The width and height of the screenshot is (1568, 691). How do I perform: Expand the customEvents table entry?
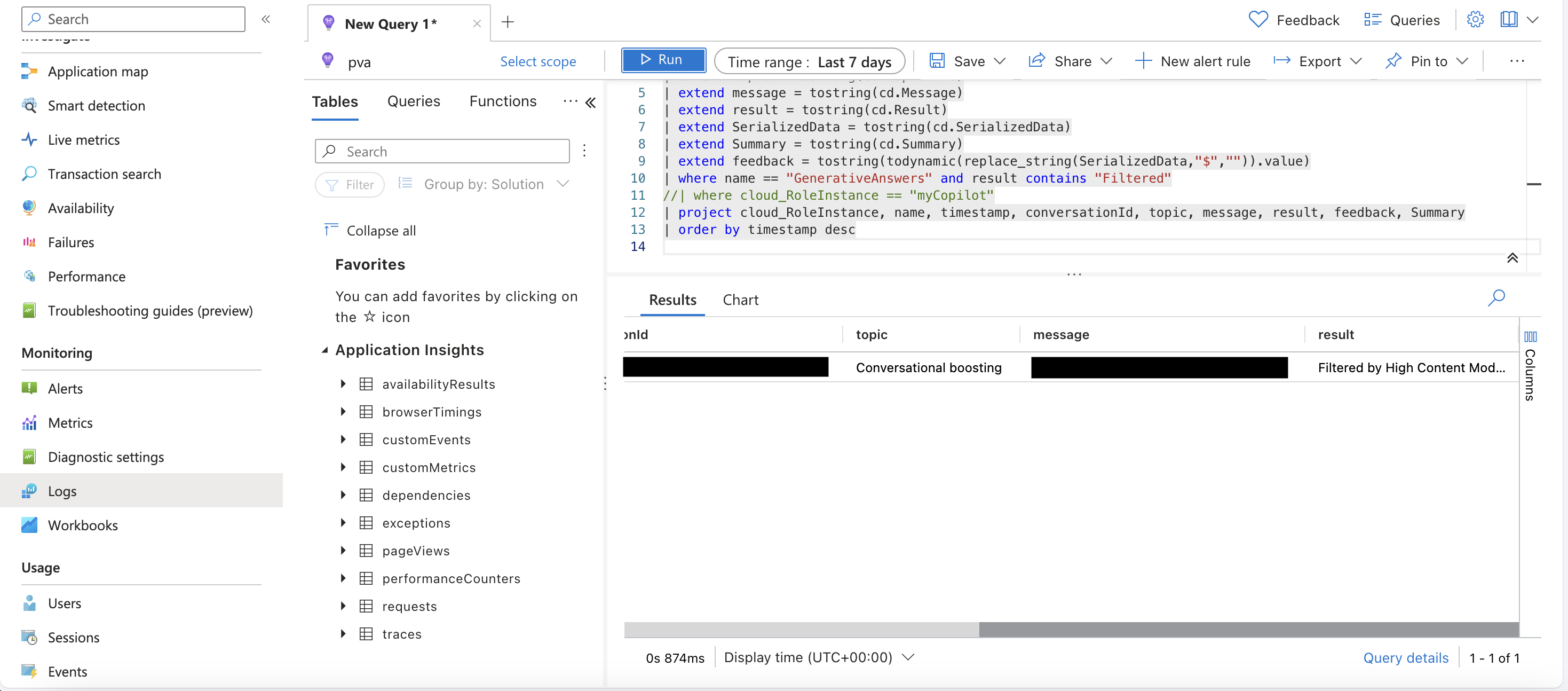tap(344, 438)
